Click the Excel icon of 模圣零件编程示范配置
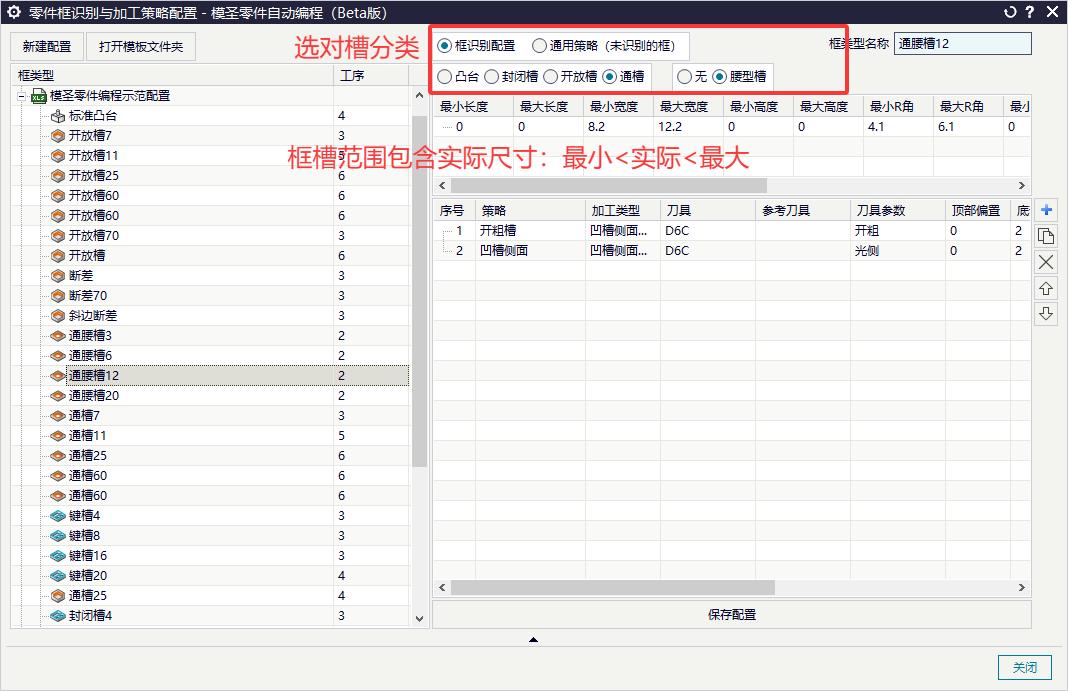 (39, 96)
